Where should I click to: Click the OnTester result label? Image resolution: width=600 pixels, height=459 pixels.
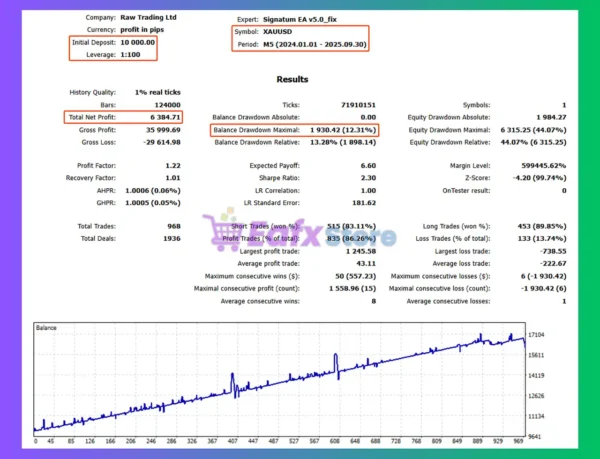(466, 190)
